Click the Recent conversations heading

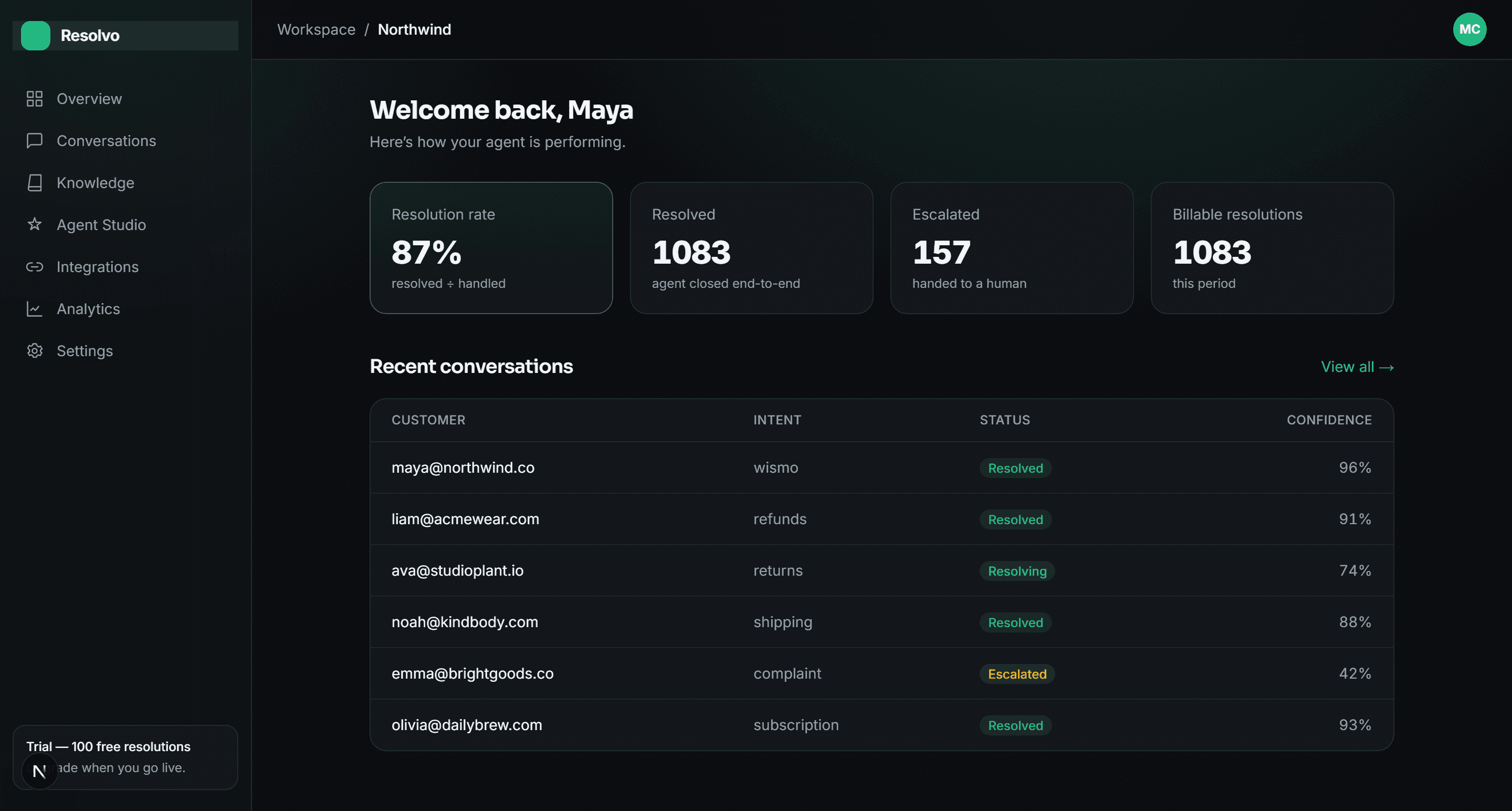pyautogui.click(x=471, y=366)
